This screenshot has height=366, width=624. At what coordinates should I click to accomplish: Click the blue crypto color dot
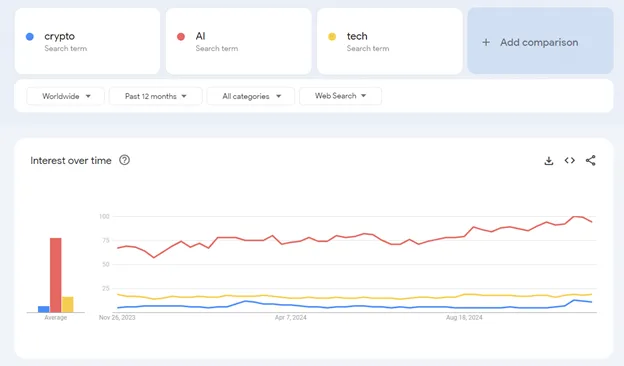pyautogui.click(x=29, y=37)
